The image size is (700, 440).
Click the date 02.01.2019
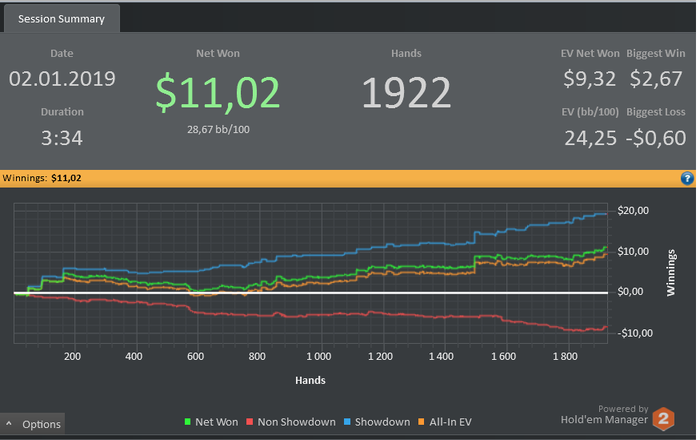pyautogui.click(x=62, y=79)
